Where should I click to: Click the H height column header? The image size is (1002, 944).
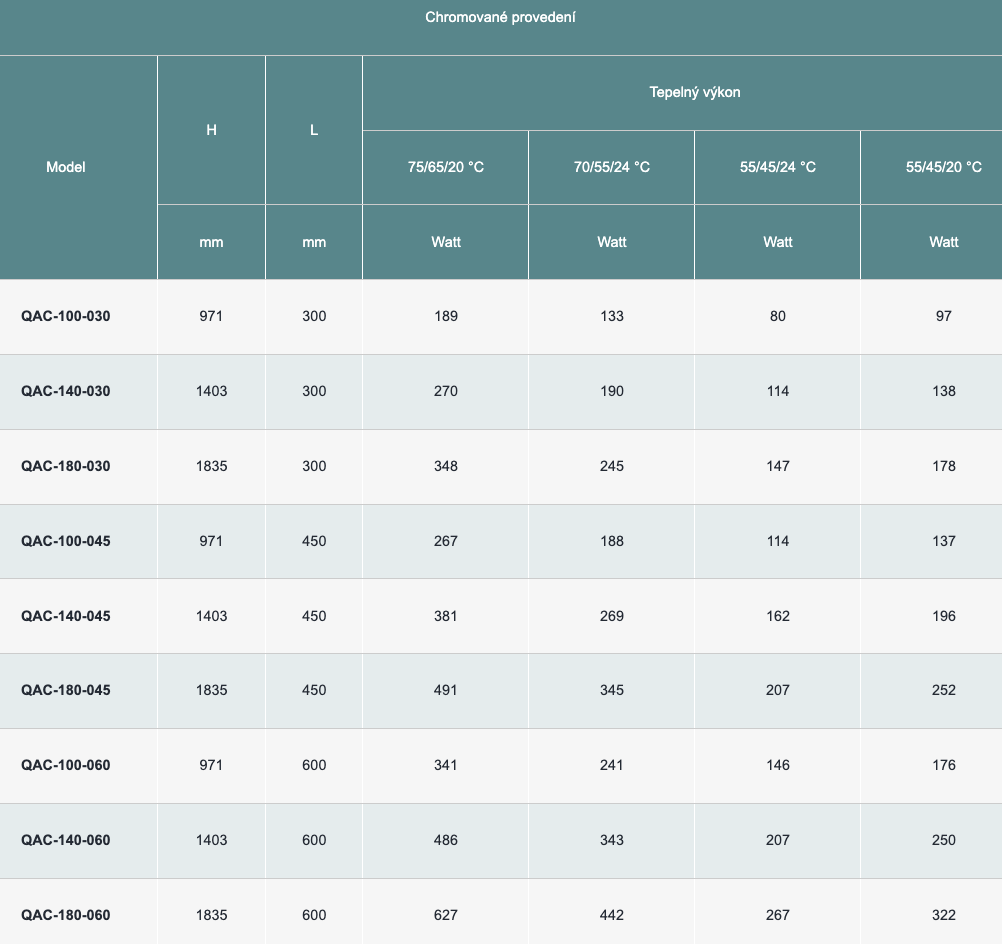click(x=211, y=130)
